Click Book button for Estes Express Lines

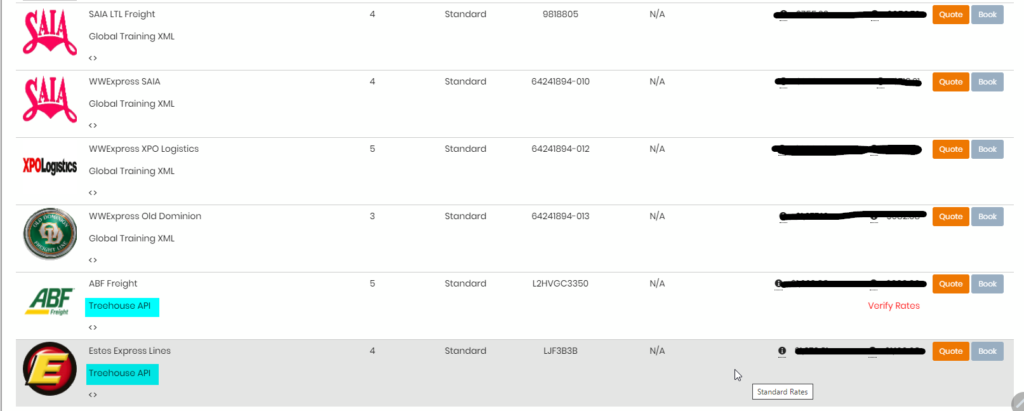click(x=987, y=351)
